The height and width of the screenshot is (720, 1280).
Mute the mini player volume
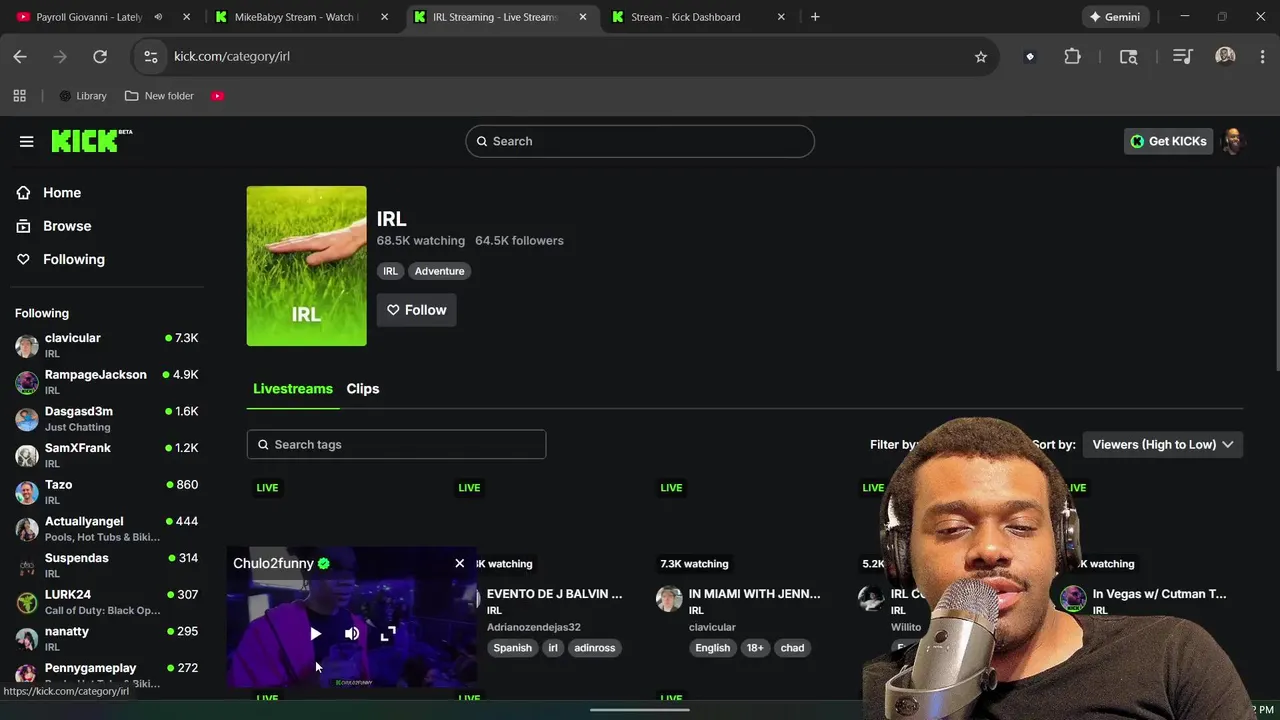pos(352,633)
